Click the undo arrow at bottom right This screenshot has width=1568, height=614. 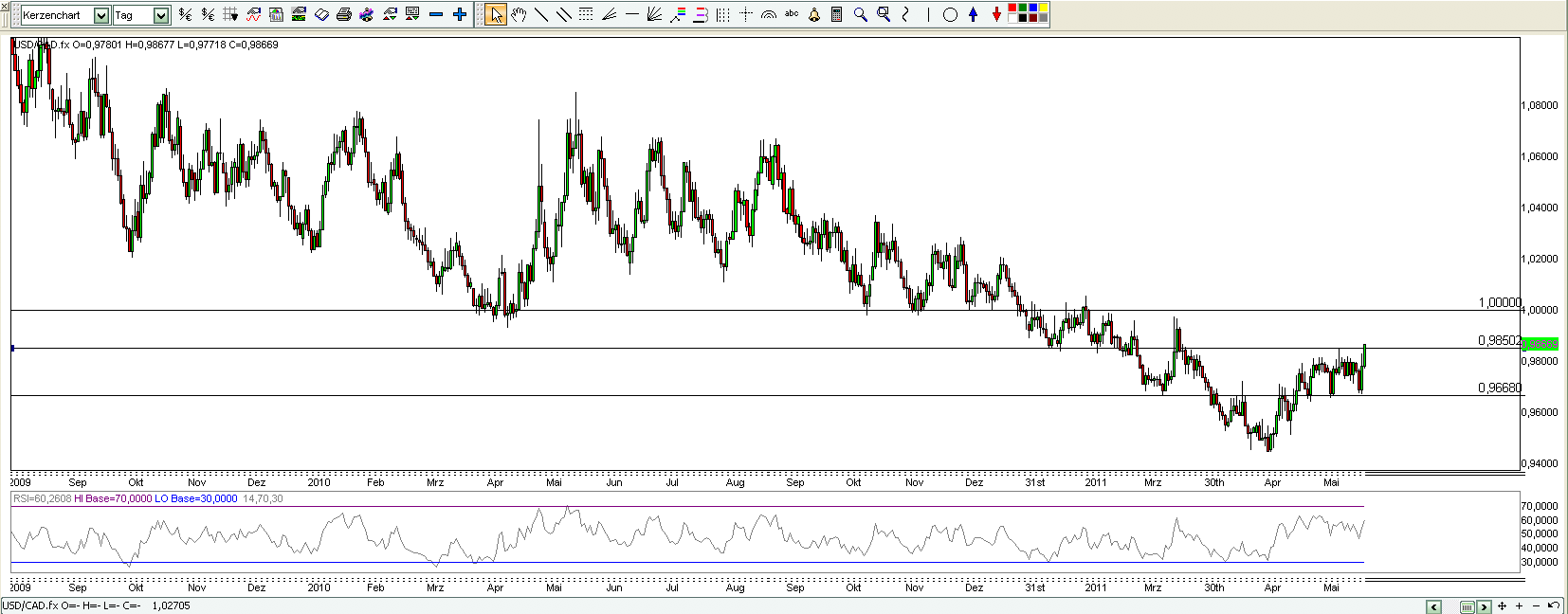click(1554, 605)
